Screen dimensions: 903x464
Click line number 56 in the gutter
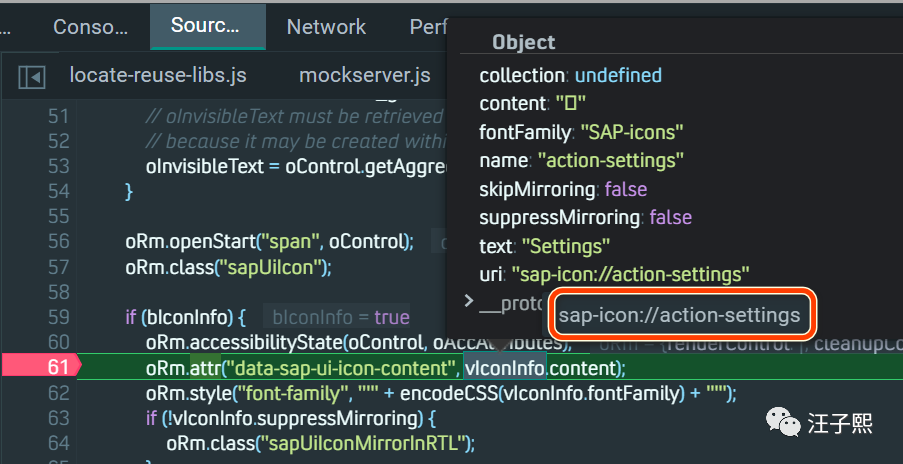click(58, 241)
